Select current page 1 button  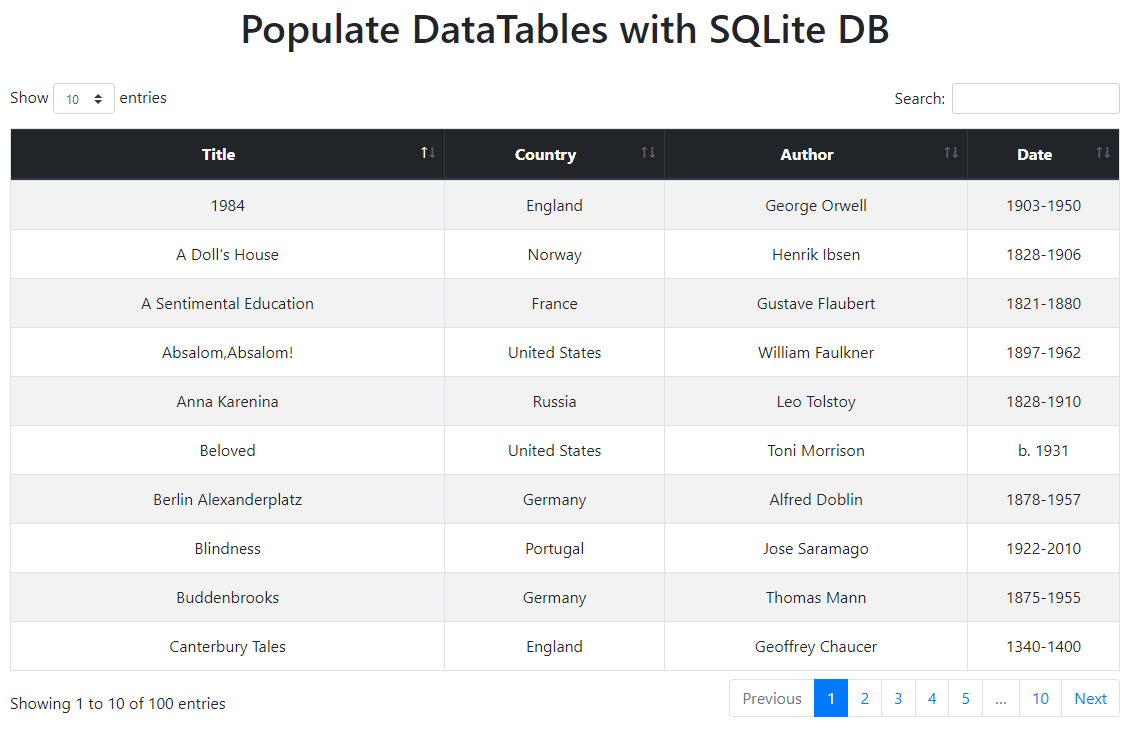831,698
